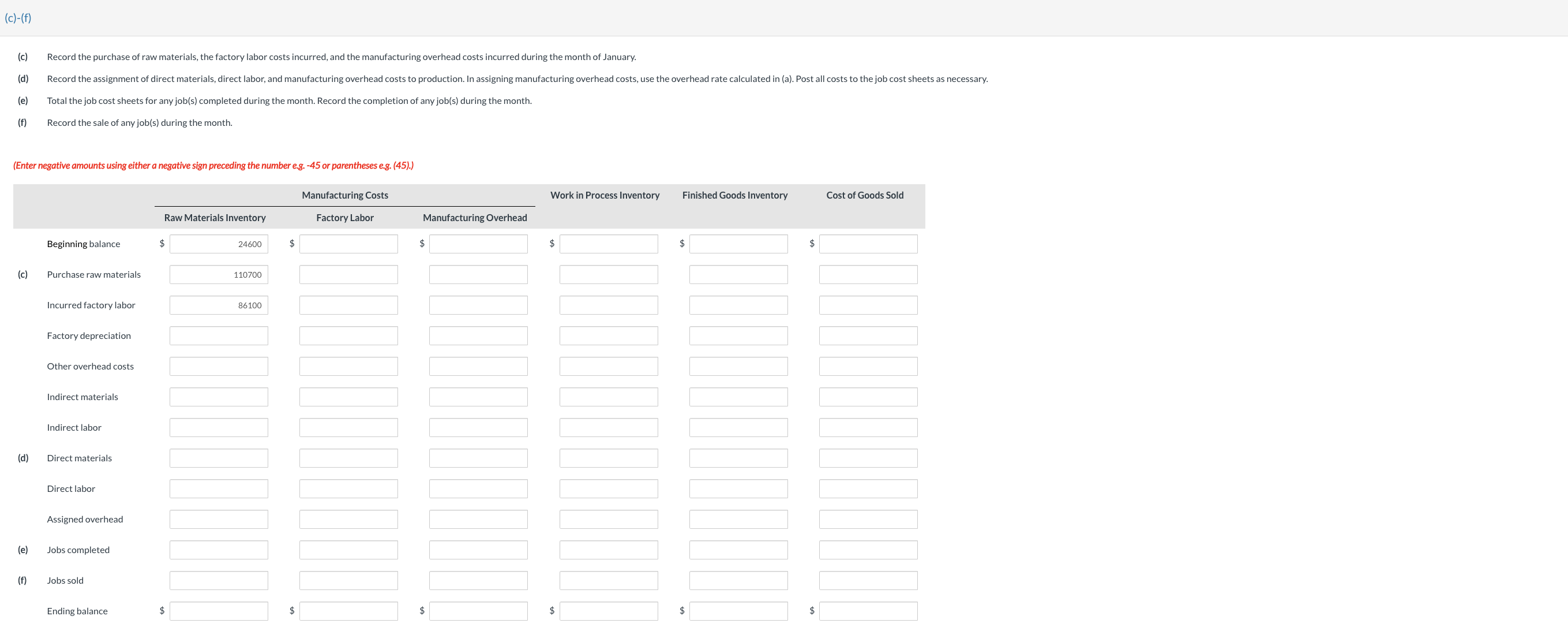Select the Cost of Goods Sold beginning balance field

[x=868, y=244]
